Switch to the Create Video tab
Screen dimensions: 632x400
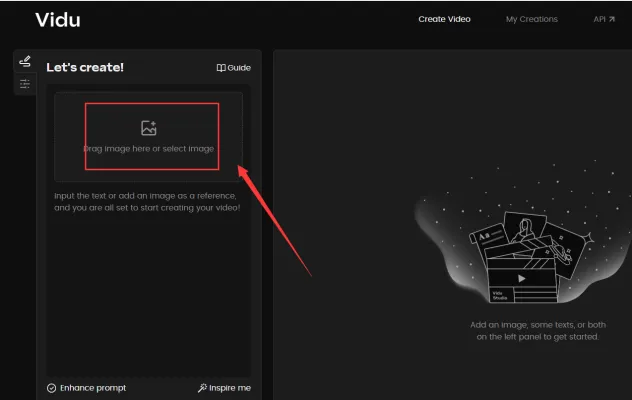(x=444, y=19)
